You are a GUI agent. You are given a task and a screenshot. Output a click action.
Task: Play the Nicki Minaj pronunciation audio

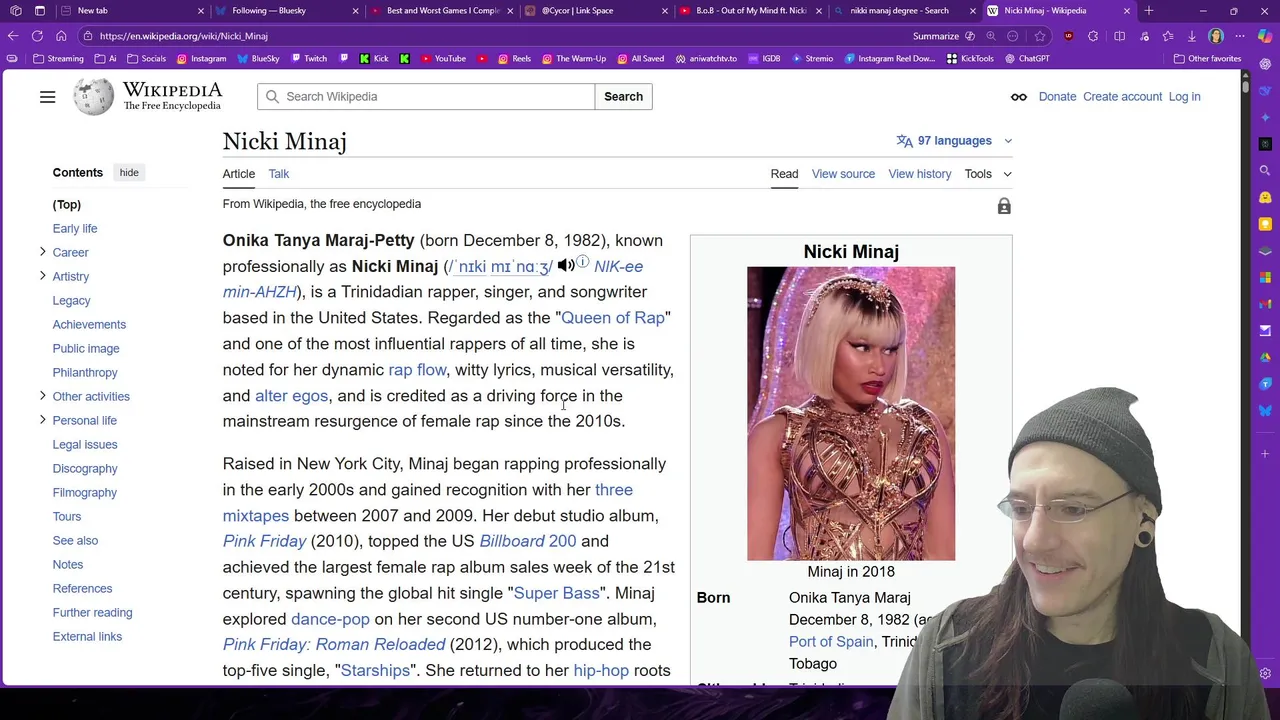tap(566, 266)
